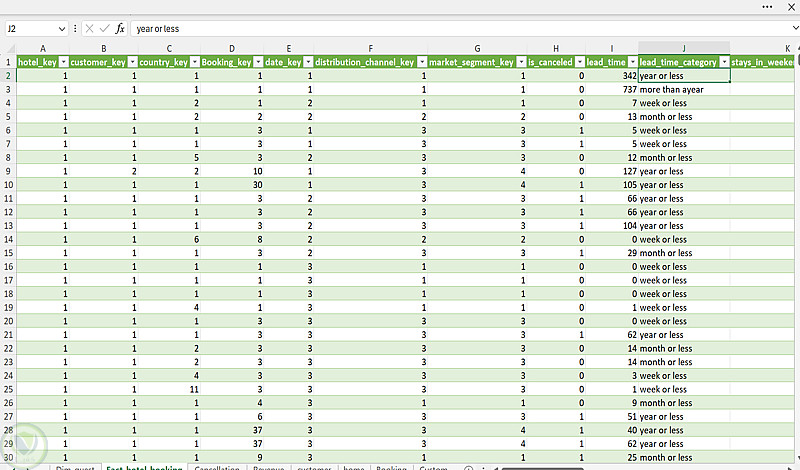Screen dimensions: 800x470
Task: Select the customer sheet tab
Action: (x=314, y=467)
